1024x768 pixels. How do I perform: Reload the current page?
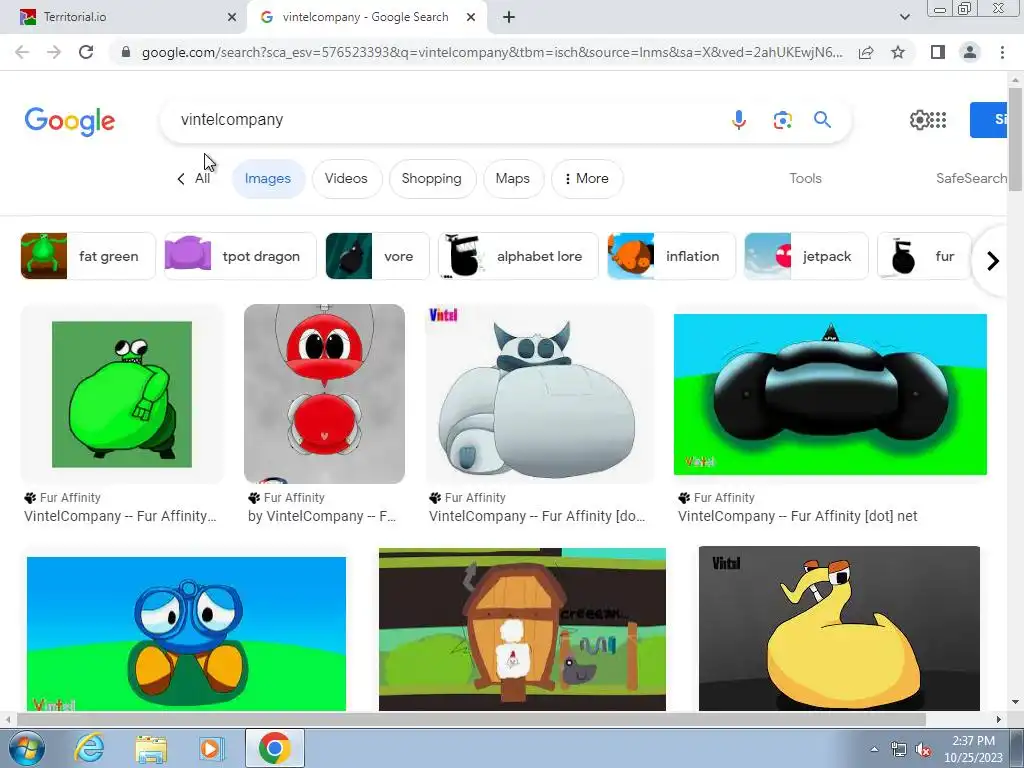(86, 52)
